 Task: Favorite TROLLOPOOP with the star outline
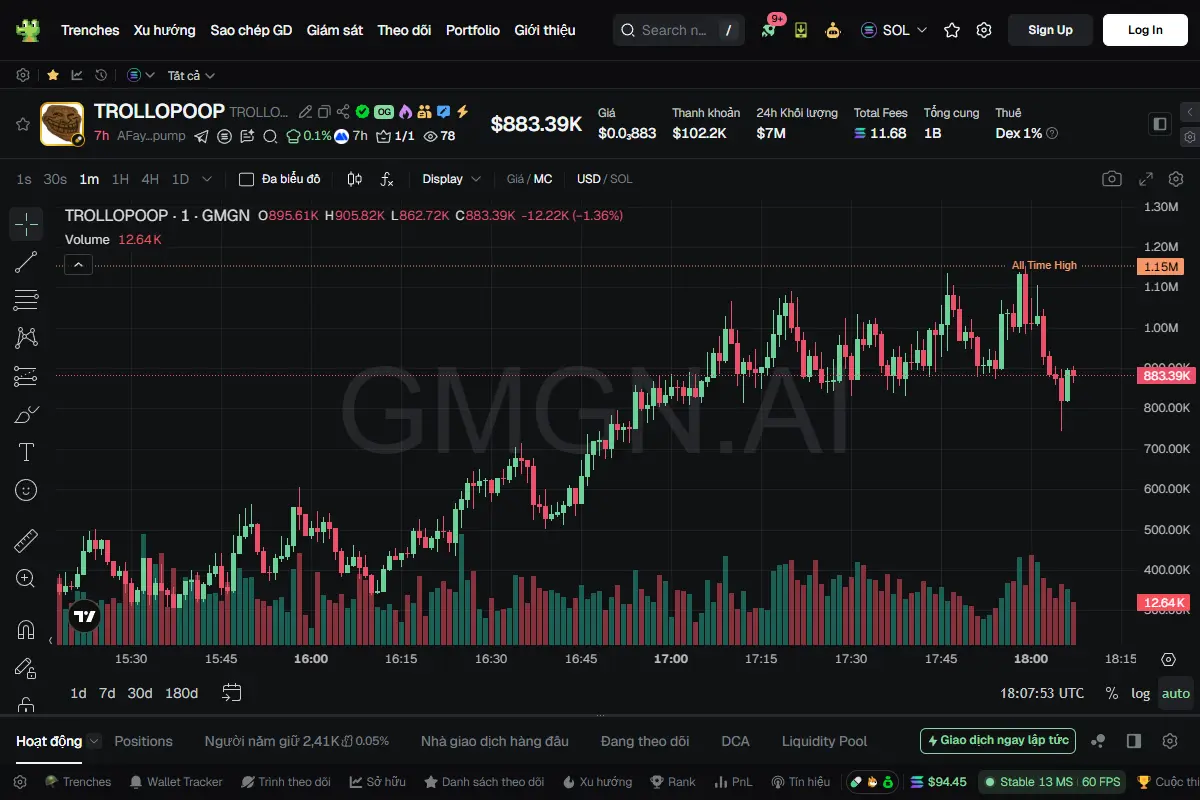22,124
